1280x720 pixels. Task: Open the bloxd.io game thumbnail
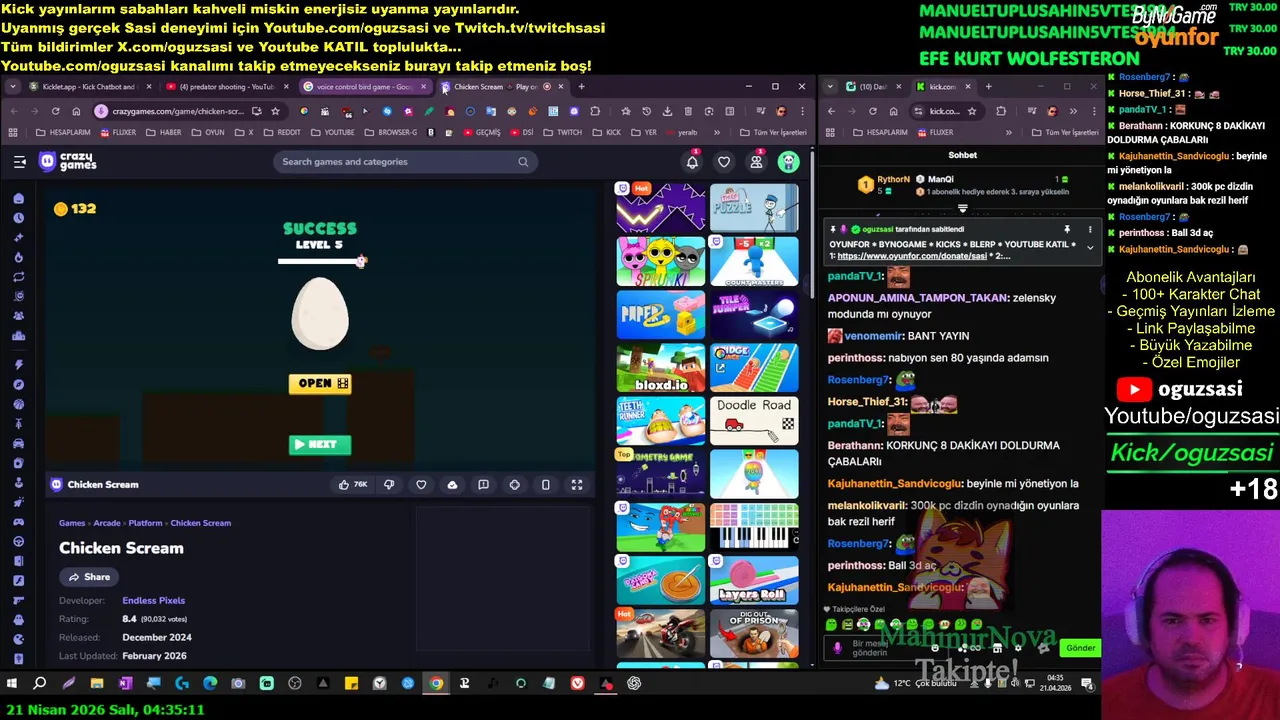click(x=660, y=368)
